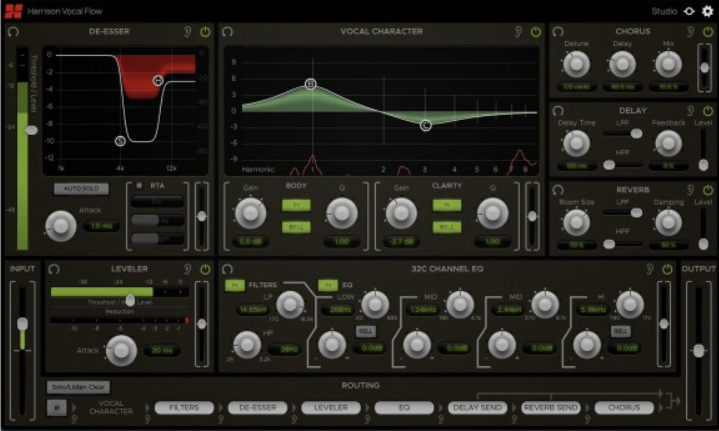Toggle Leveler power button

click(x=205, y=269)
